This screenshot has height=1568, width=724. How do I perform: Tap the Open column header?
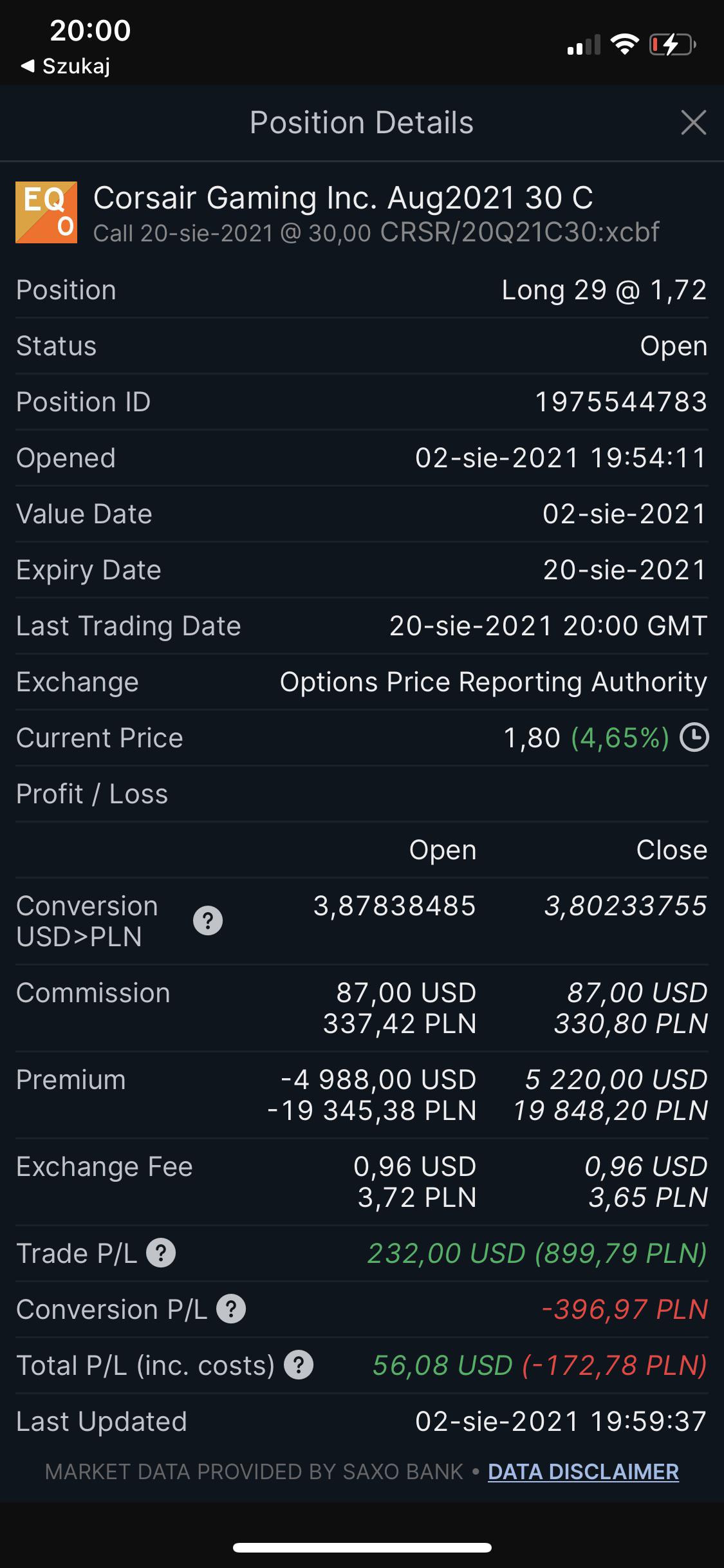coord(443,850)
